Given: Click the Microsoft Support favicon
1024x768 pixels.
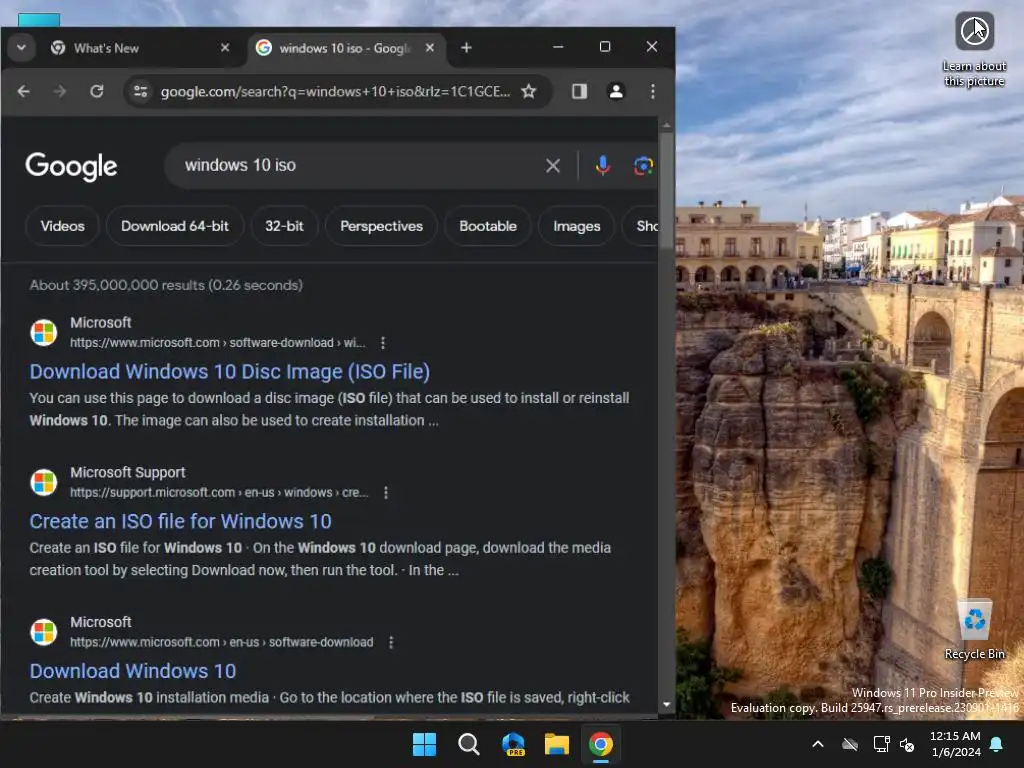Looking at the screenshot, I should coord(44,482).
